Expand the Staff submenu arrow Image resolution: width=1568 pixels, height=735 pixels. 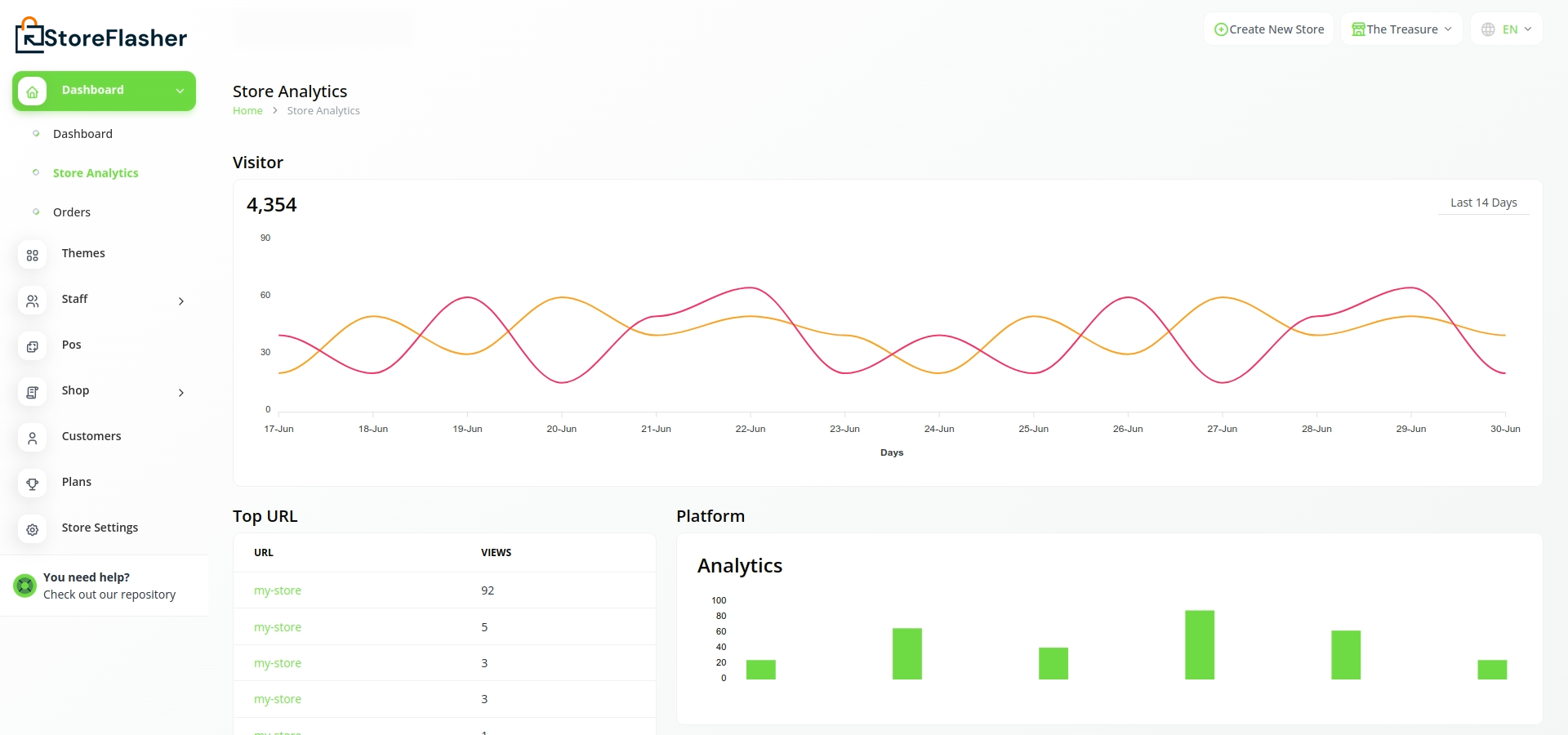point(181,301)
